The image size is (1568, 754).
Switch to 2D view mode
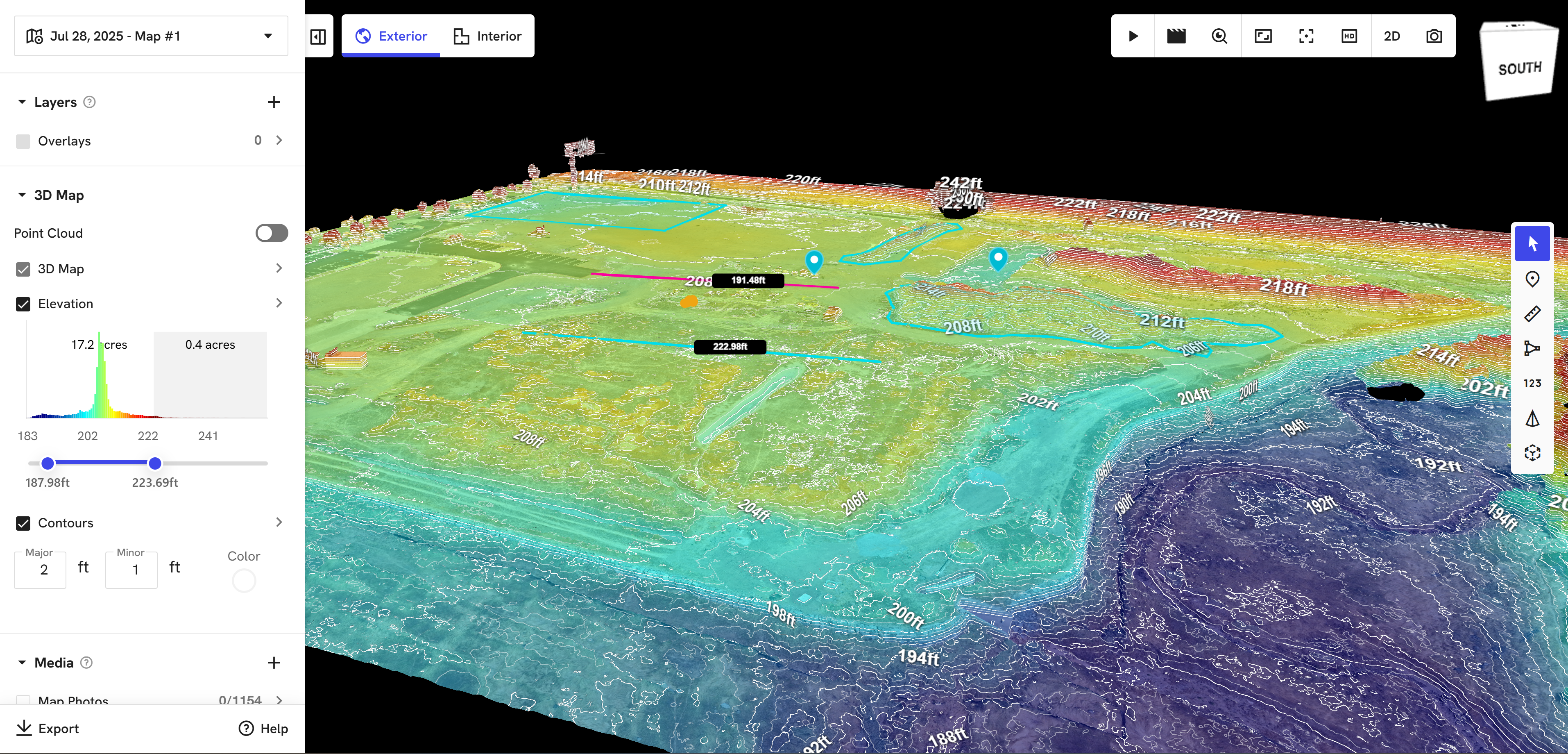coord(1391,36)
